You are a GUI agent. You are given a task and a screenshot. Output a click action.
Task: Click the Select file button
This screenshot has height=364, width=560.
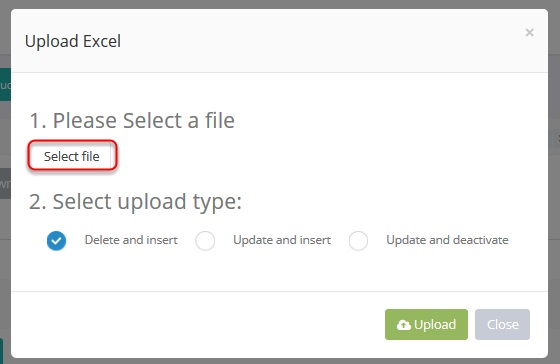coord(72,156)
